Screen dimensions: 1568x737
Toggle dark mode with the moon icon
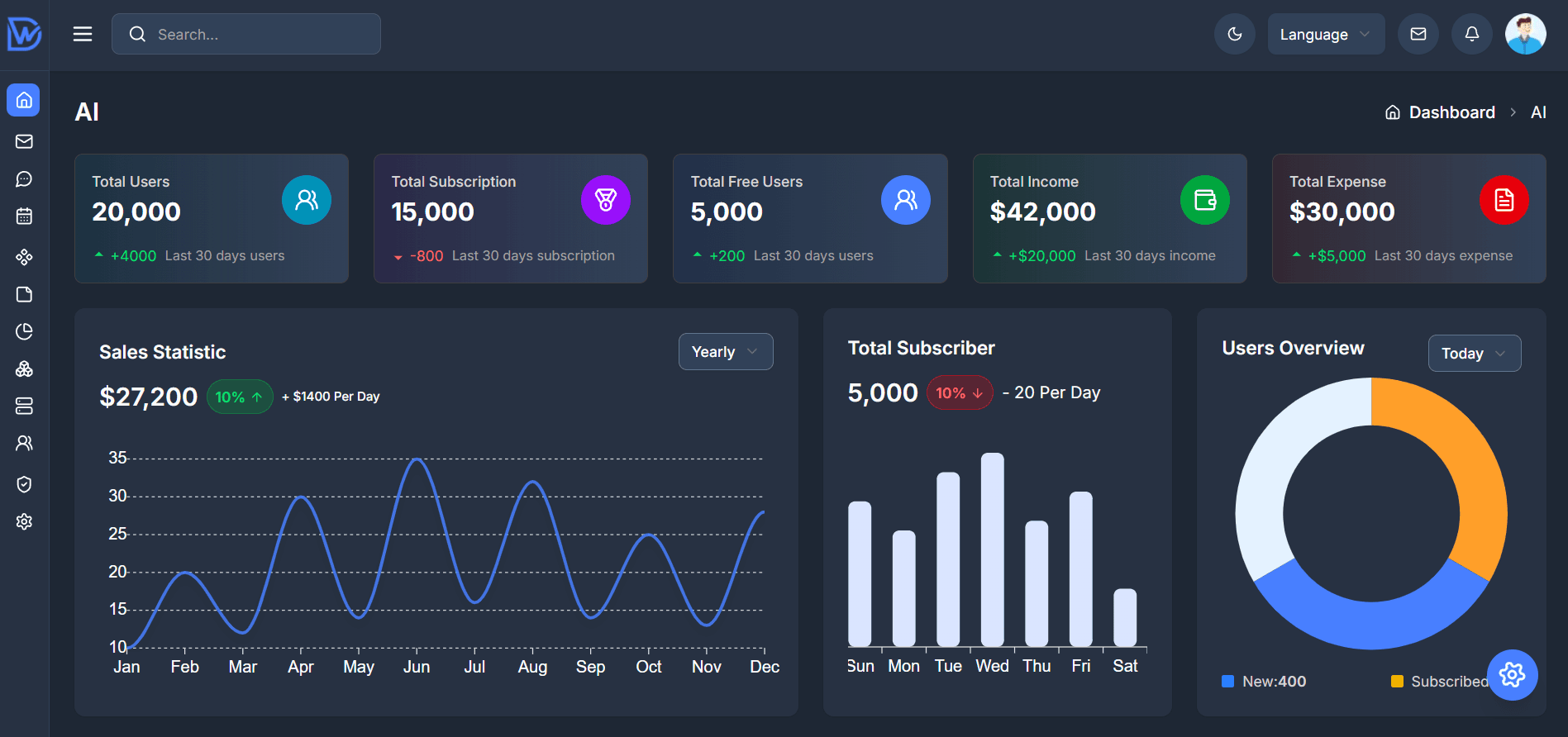pos(1234,34)
